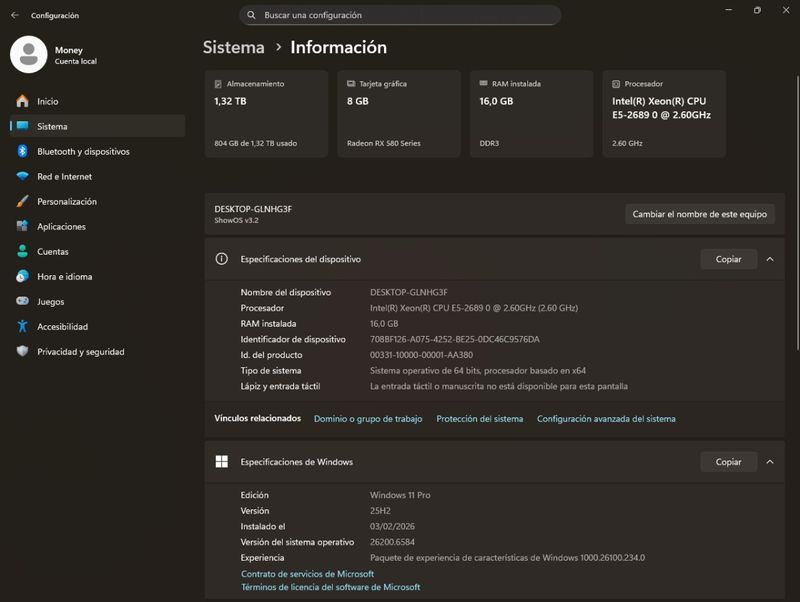Image resolution: width=800 pixels, height=602 pixels.
Task: Click the device ID value 708BF126-A075-4252-BE25-0DC46C9576DA
Action: click(x=455, y=339)
